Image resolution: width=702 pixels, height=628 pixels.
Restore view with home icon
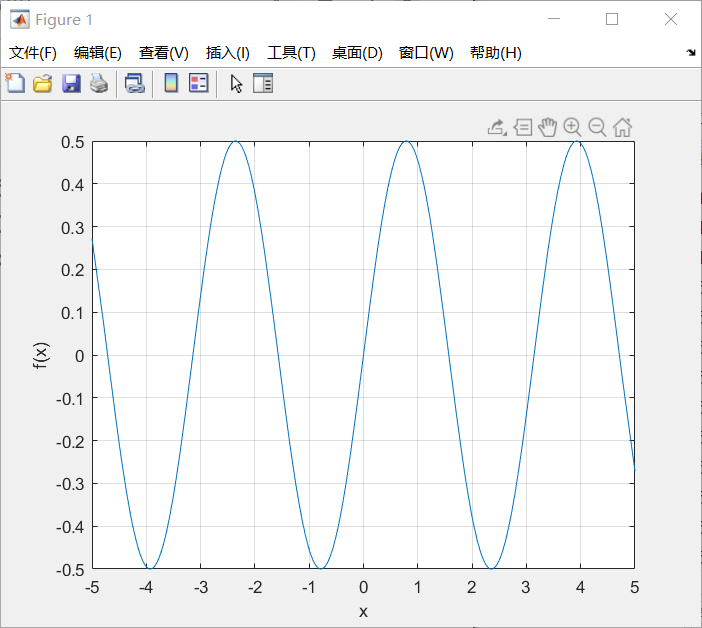pos(622,128)
